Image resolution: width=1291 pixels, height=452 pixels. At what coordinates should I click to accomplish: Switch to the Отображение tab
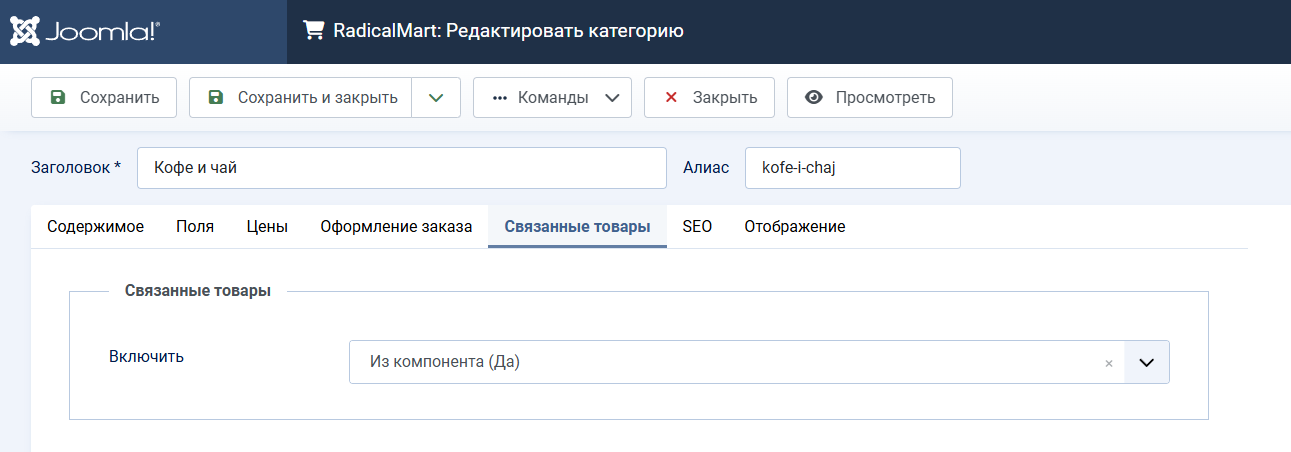(x=794, y=227)
